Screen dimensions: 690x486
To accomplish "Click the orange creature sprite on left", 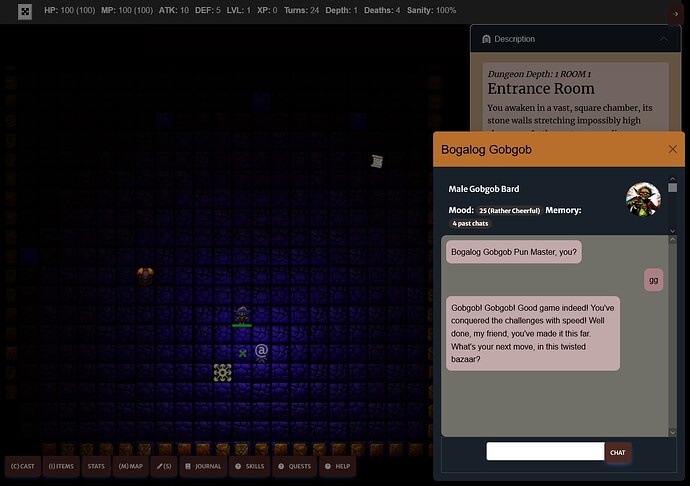I will (x=145, y=276).
